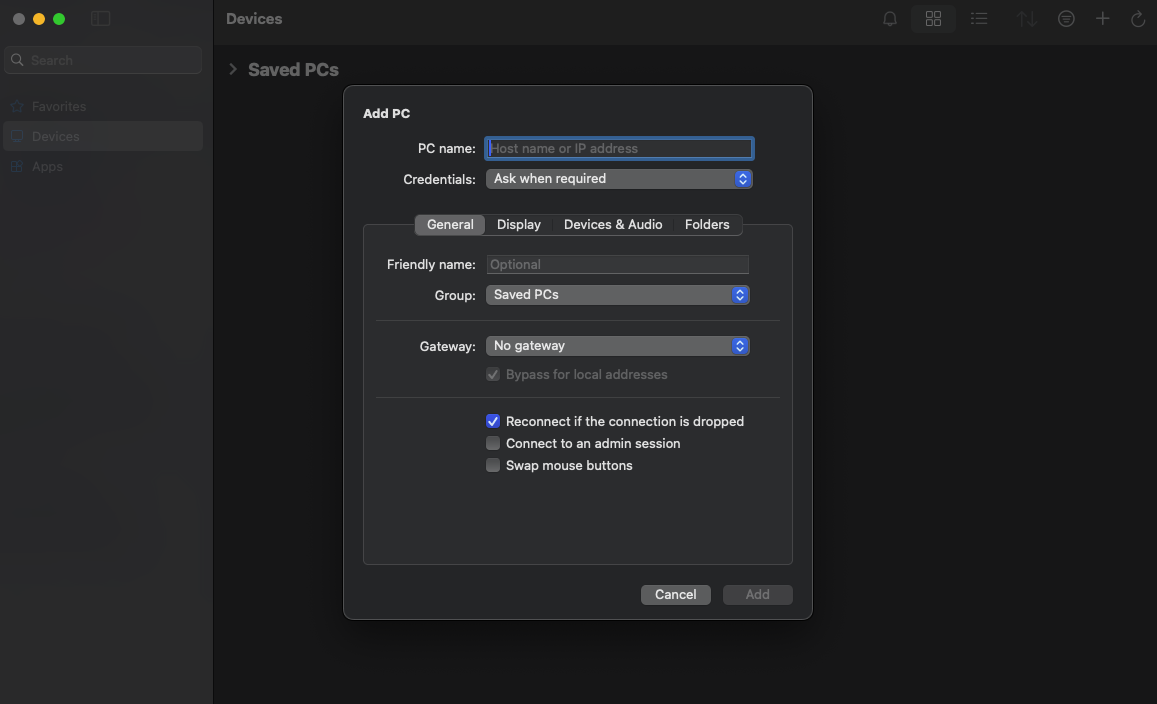This screenshot has height=704, width=1157.
Task: Expand the Saved PCs group
Action: click(232, 69)
